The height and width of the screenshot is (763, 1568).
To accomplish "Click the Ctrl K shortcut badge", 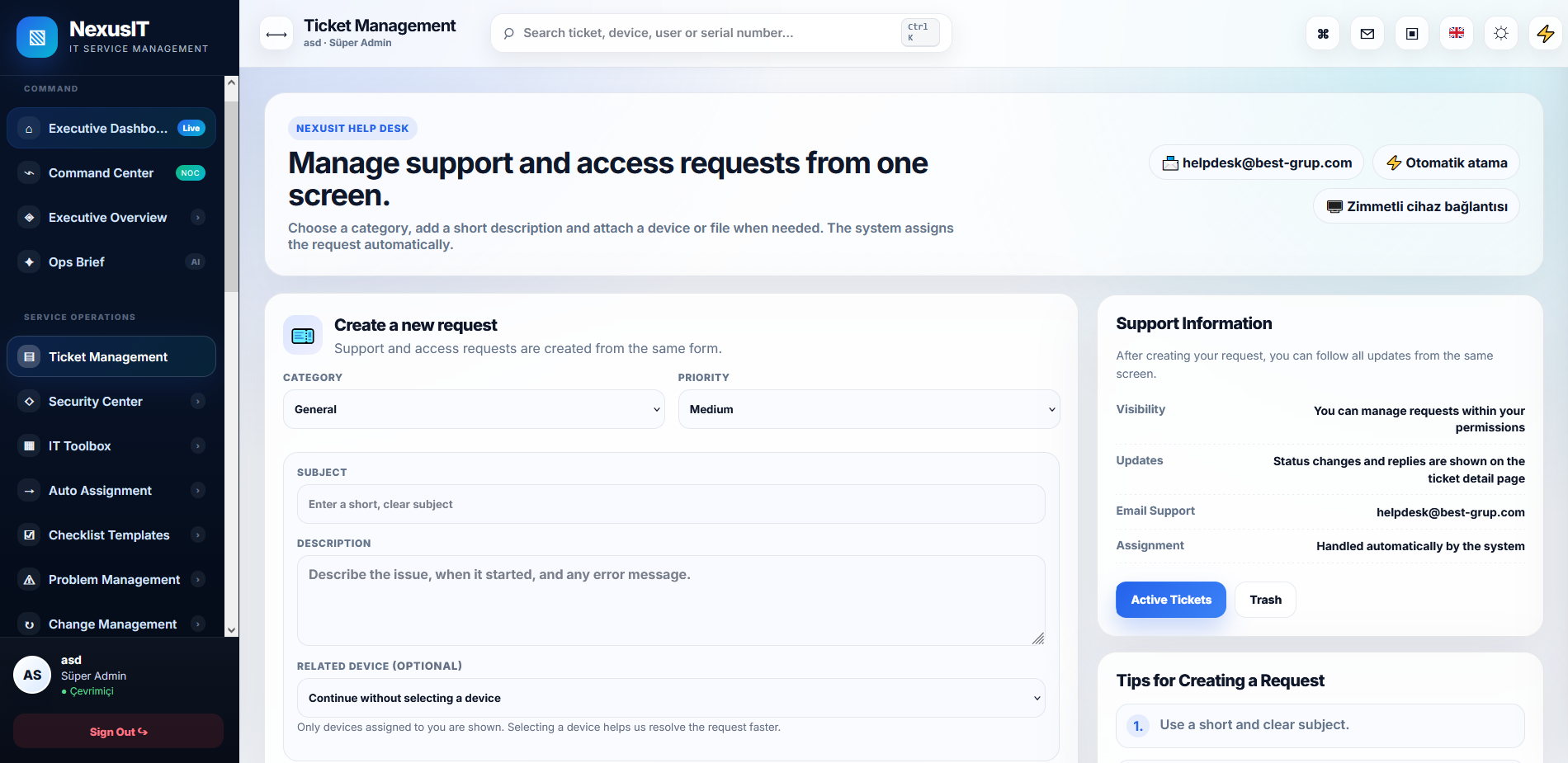I will 920,32.
